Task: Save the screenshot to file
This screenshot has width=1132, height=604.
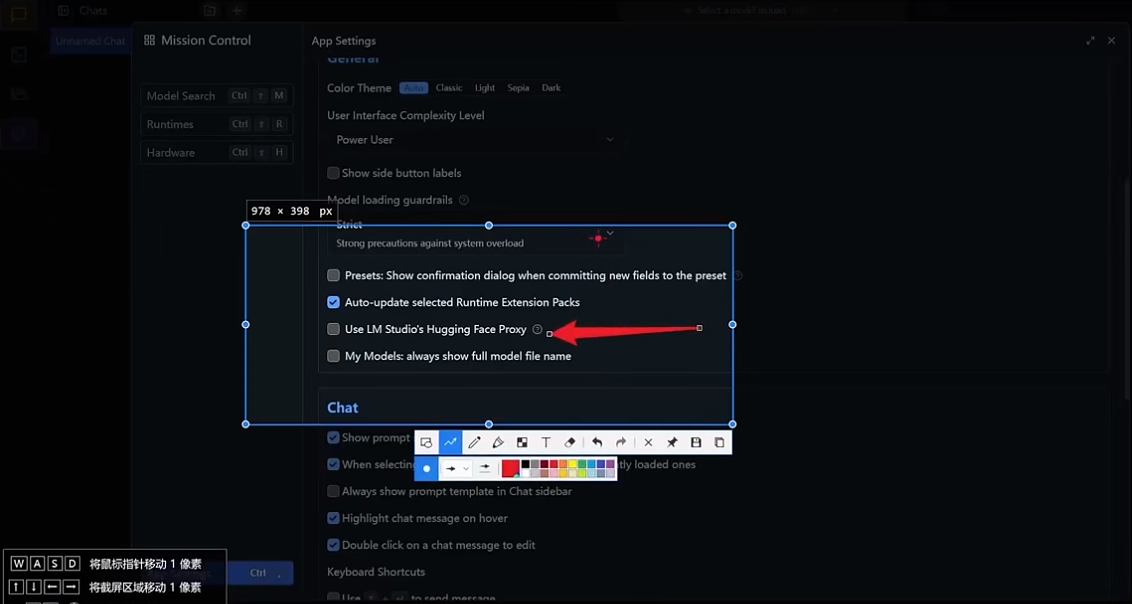Action: pyautogui.click(x=696, y=442)
